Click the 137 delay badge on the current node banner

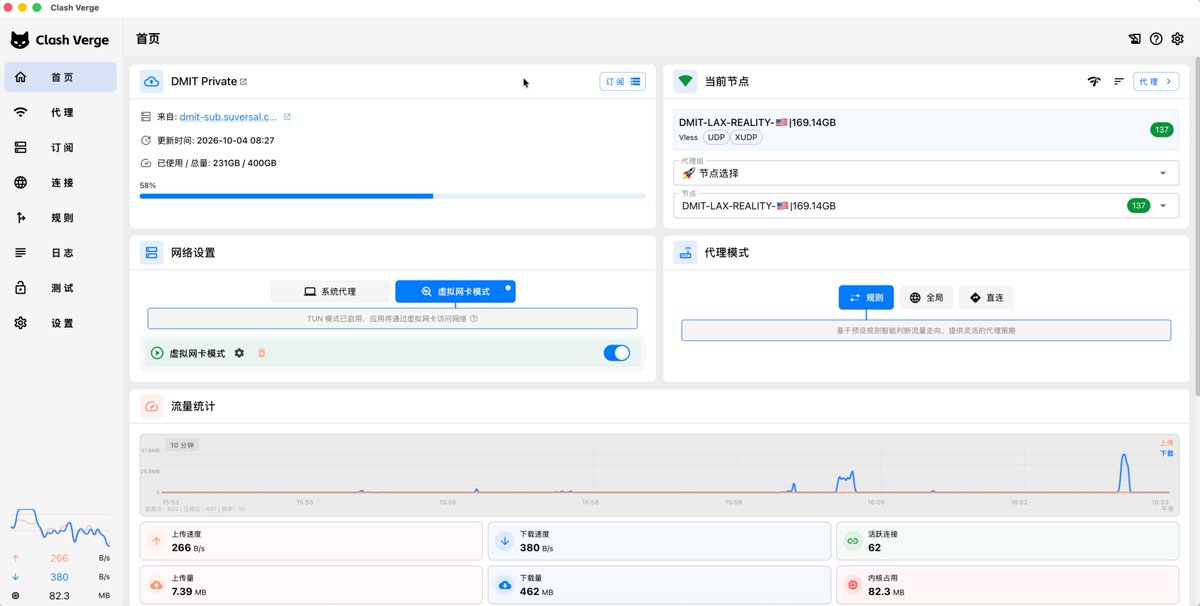[1161, 129]
